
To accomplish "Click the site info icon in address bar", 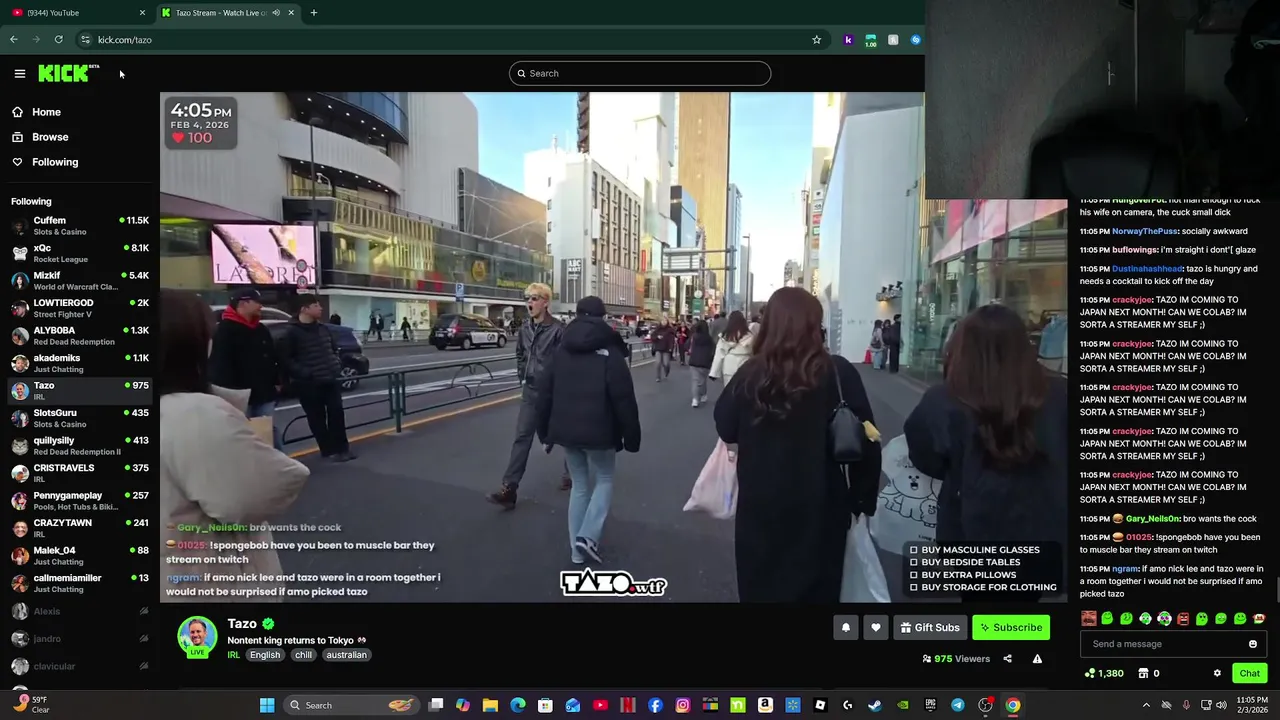I will 85,40.
